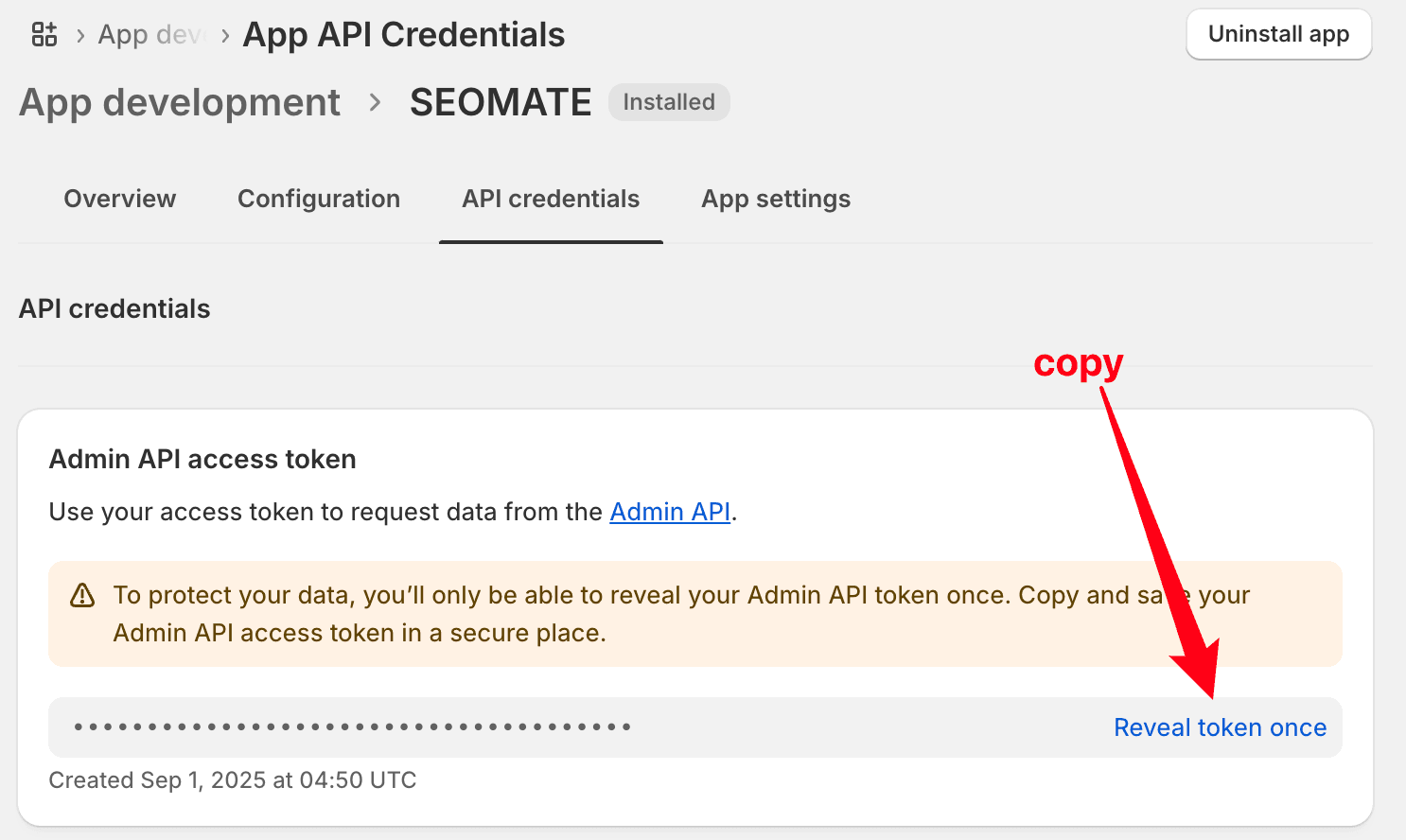Viewport: 1406px width, 840px height.
Task: Click the chevron before App API Credentials
Action: coord(225,36)
